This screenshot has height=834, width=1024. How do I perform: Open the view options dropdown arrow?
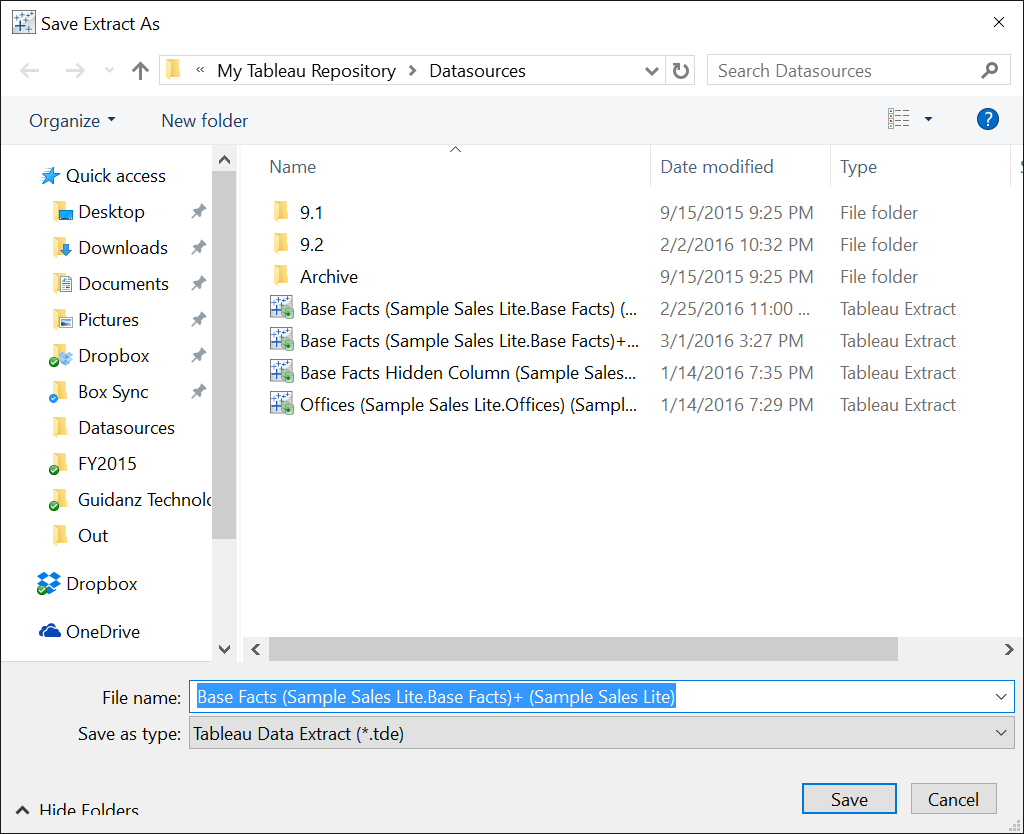click(x=928, y=119)
